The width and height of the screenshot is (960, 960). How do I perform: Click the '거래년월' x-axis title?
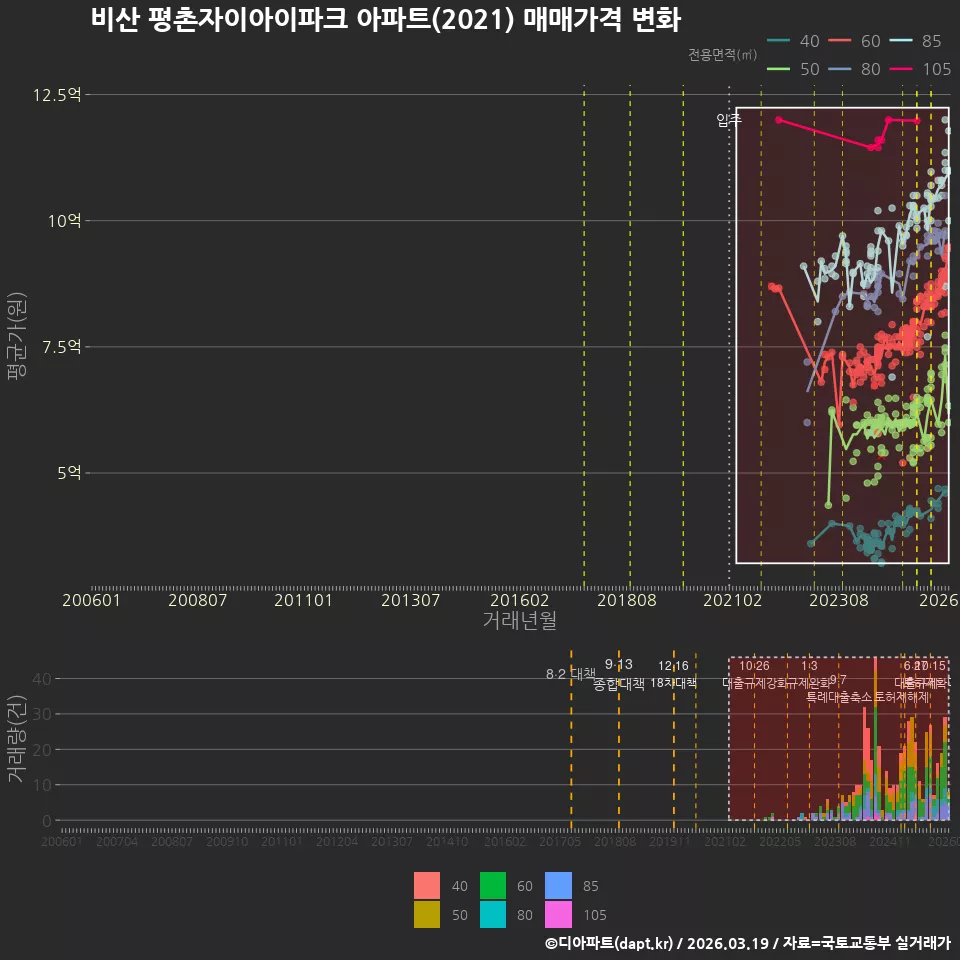[x=520, y=620]
